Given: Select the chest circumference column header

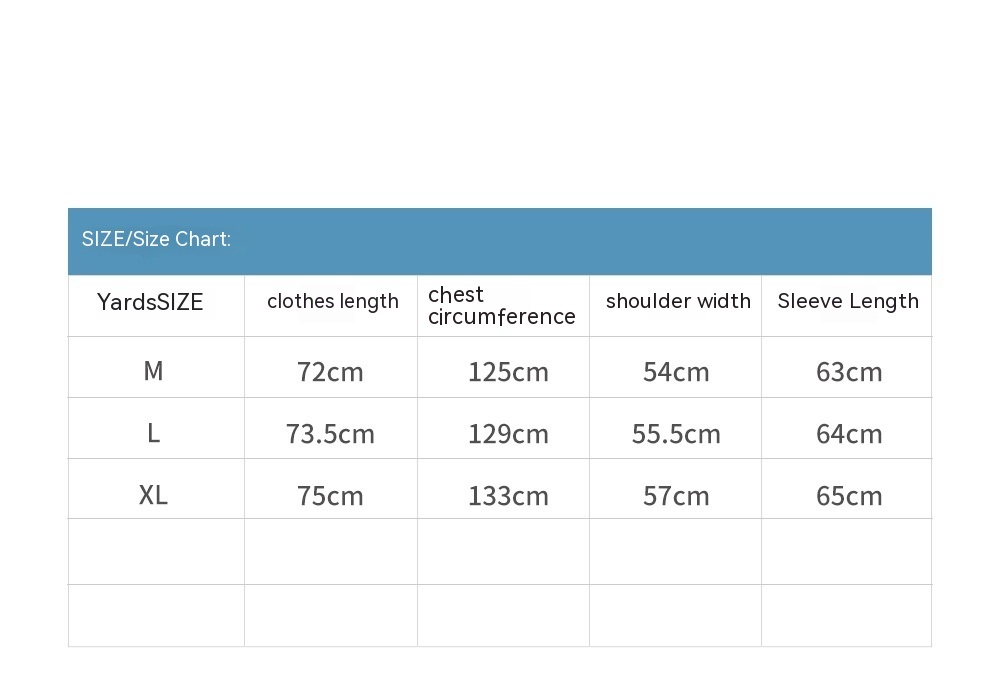Looking at the screenshot, I should 502,306.
